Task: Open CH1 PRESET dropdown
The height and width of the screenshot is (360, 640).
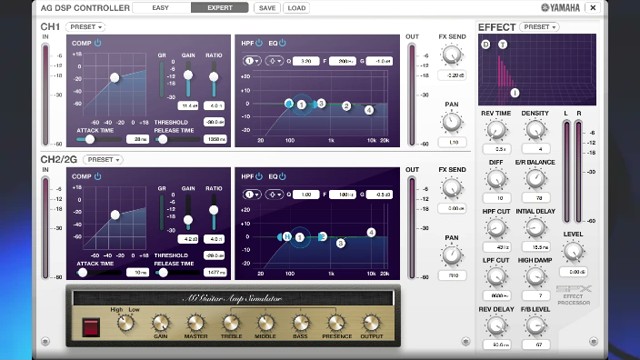Action: [85, 27]
